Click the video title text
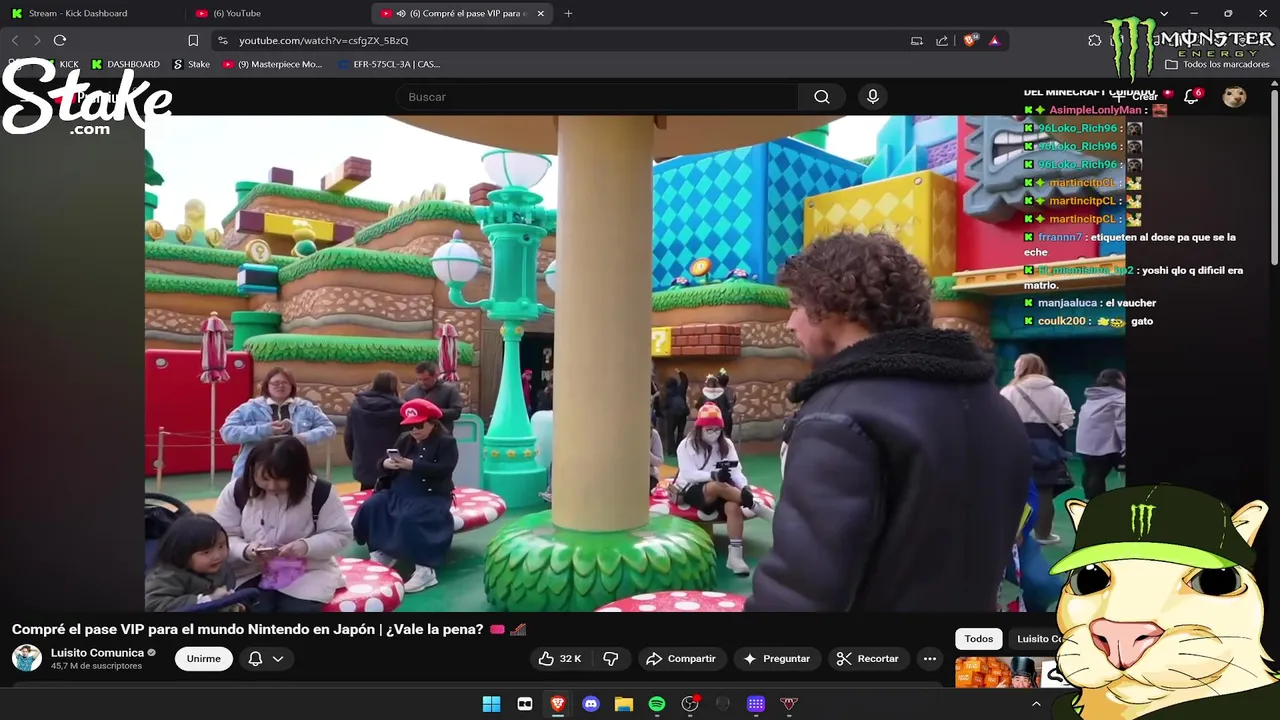This screenshot has width=1280, height=720. click(x=248, y=629)
